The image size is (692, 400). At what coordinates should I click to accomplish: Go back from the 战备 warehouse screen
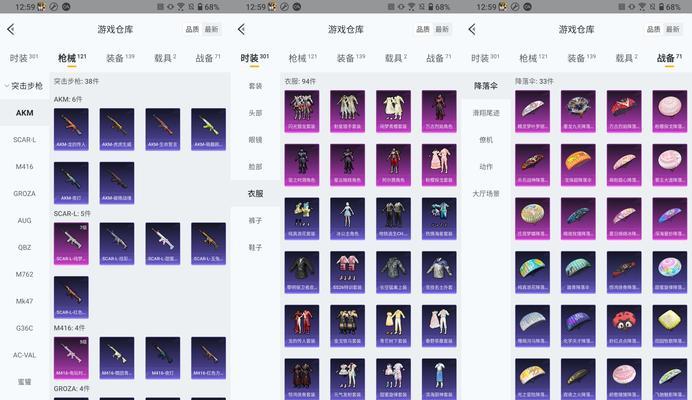click(x=472, y=30)
